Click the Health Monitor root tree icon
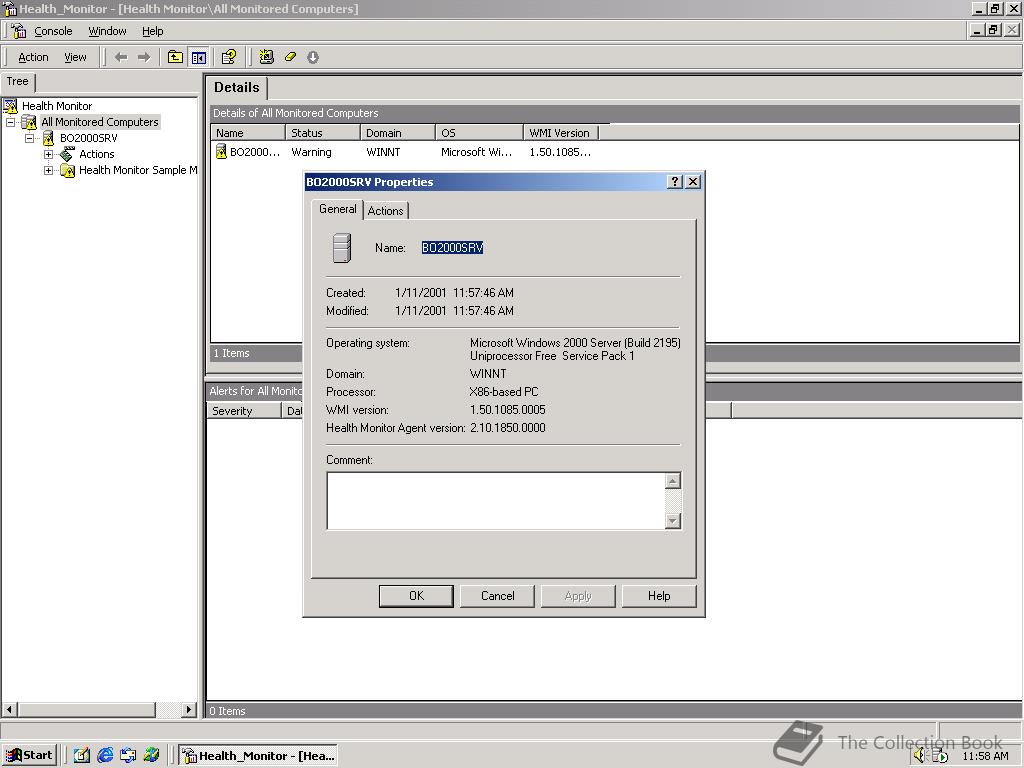Image resolution: width=1024 pixels, height=768 pixels. coord(10,106)
